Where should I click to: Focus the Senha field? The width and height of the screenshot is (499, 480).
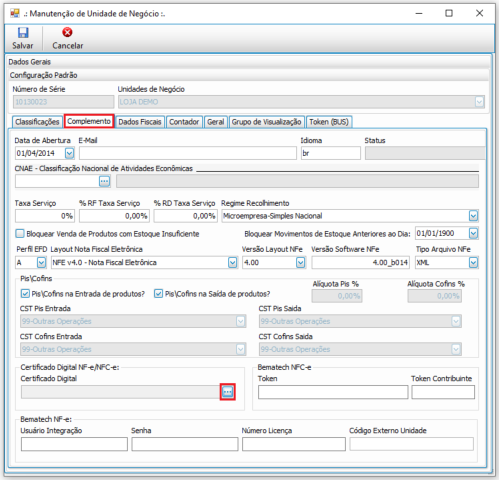(185, 444)
